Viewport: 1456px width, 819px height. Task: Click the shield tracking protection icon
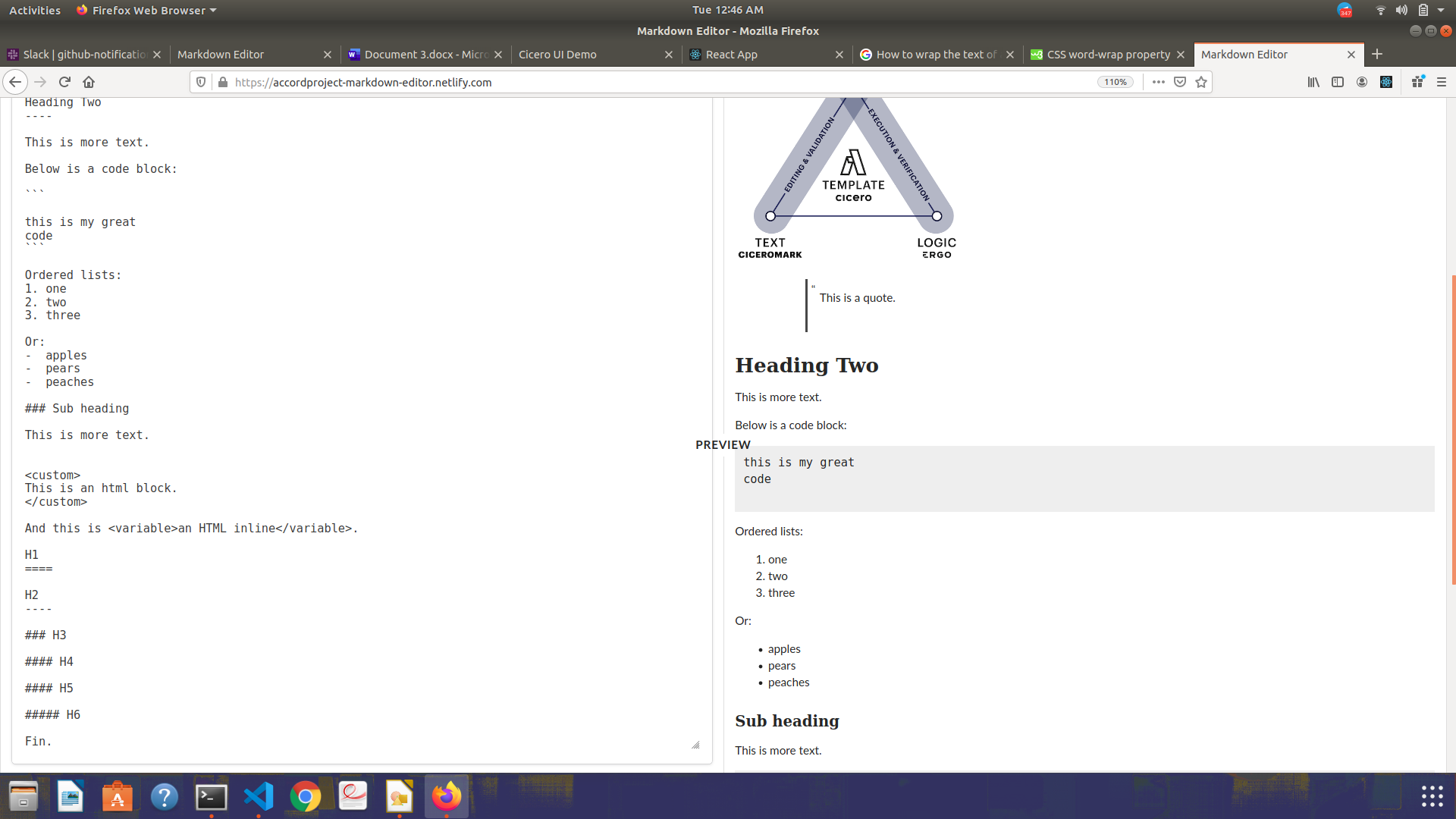pyautogui.click(x=200, y=82)
